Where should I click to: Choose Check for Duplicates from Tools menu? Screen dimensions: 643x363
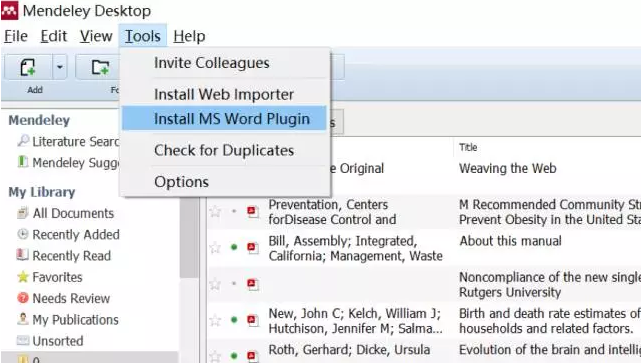coord(224,151)
